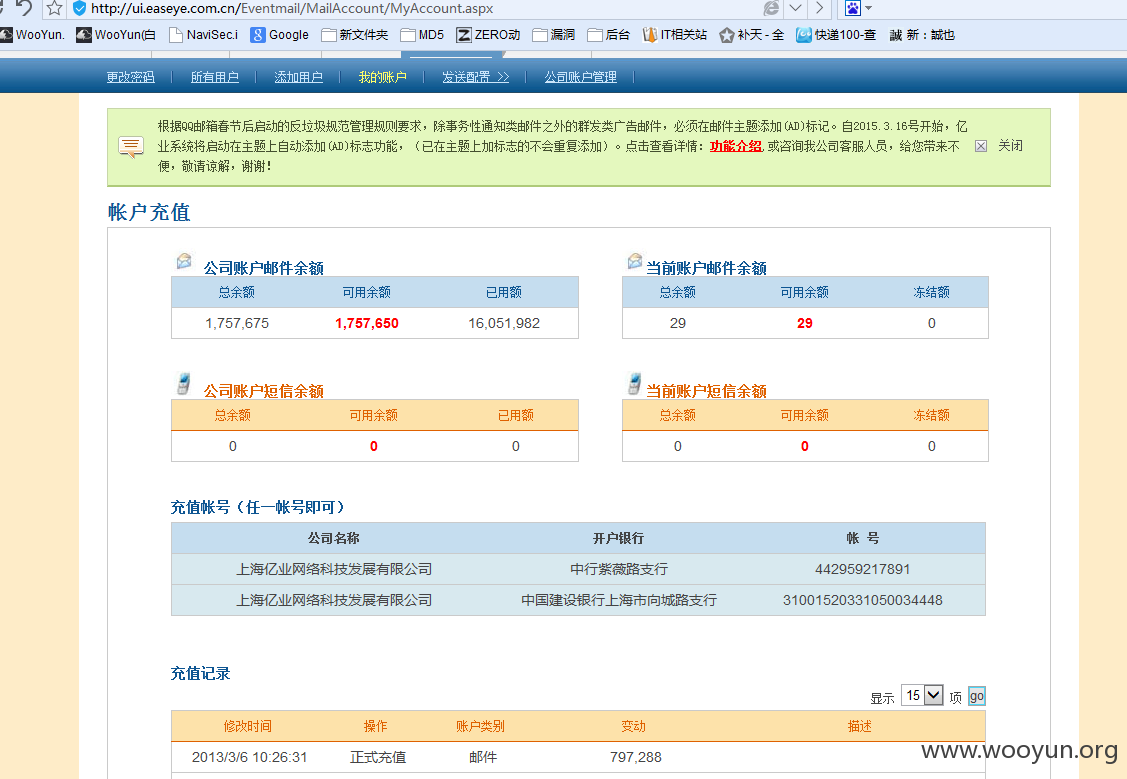Open the WooYun(白 bookmark
The image size is (1127, 779).
pyautogui.click(x=116, y=34)
